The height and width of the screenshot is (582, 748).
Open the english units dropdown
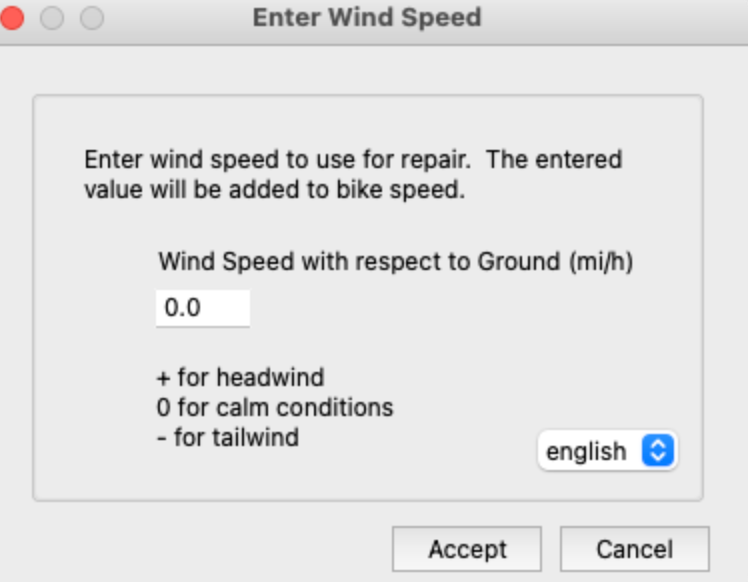607,451
